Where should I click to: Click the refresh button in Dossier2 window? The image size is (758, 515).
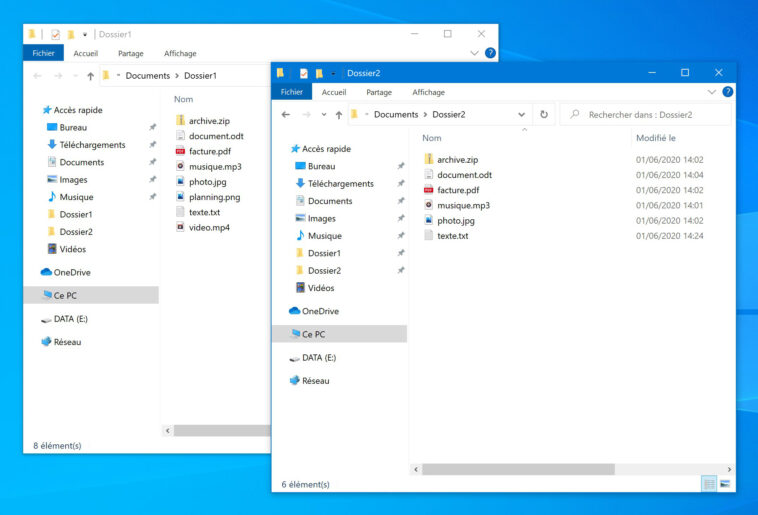point(544,115)
